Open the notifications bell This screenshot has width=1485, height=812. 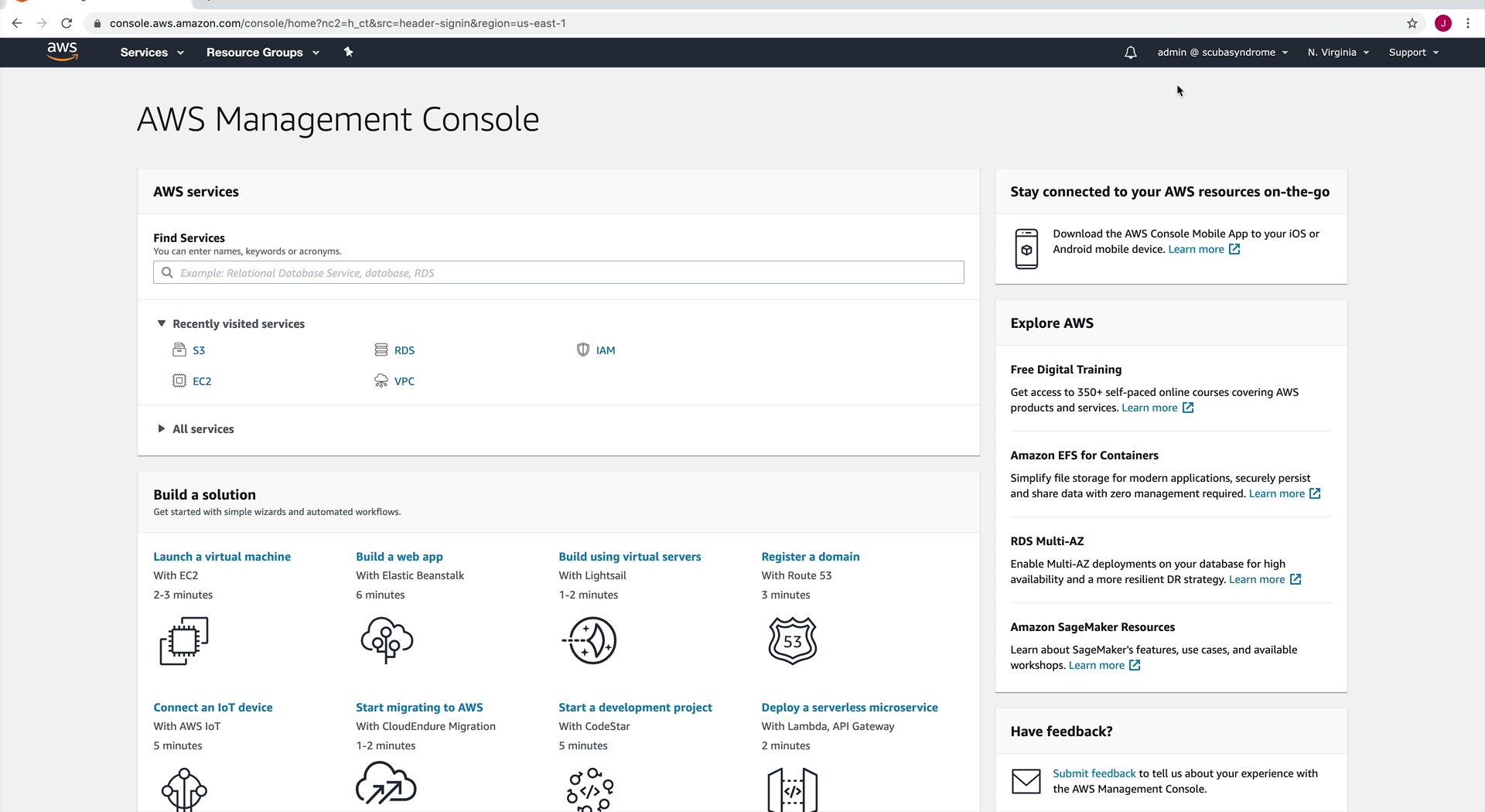1130,53
